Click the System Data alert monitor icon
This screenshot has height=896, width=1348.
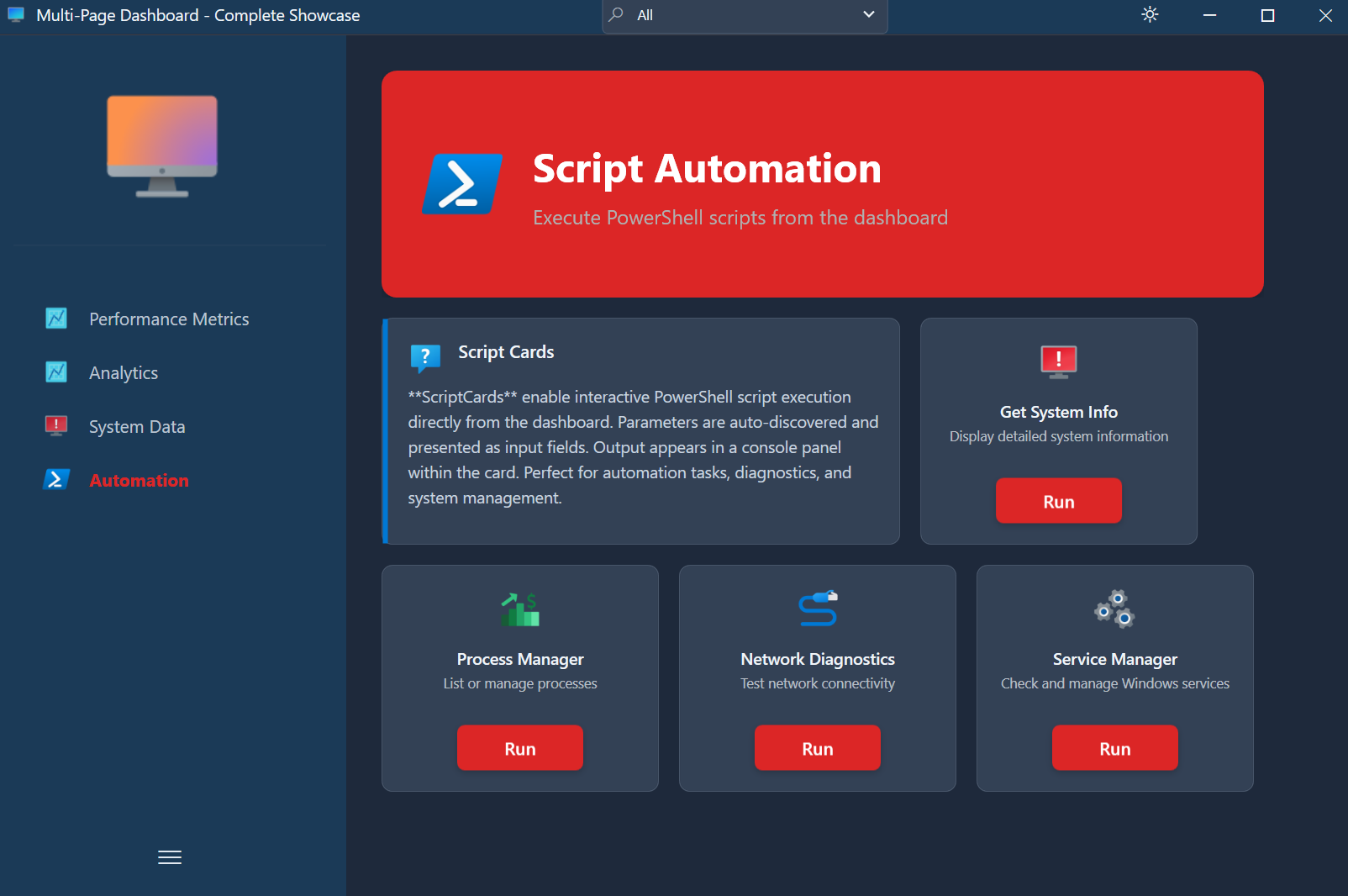click(x=56, y=426)
